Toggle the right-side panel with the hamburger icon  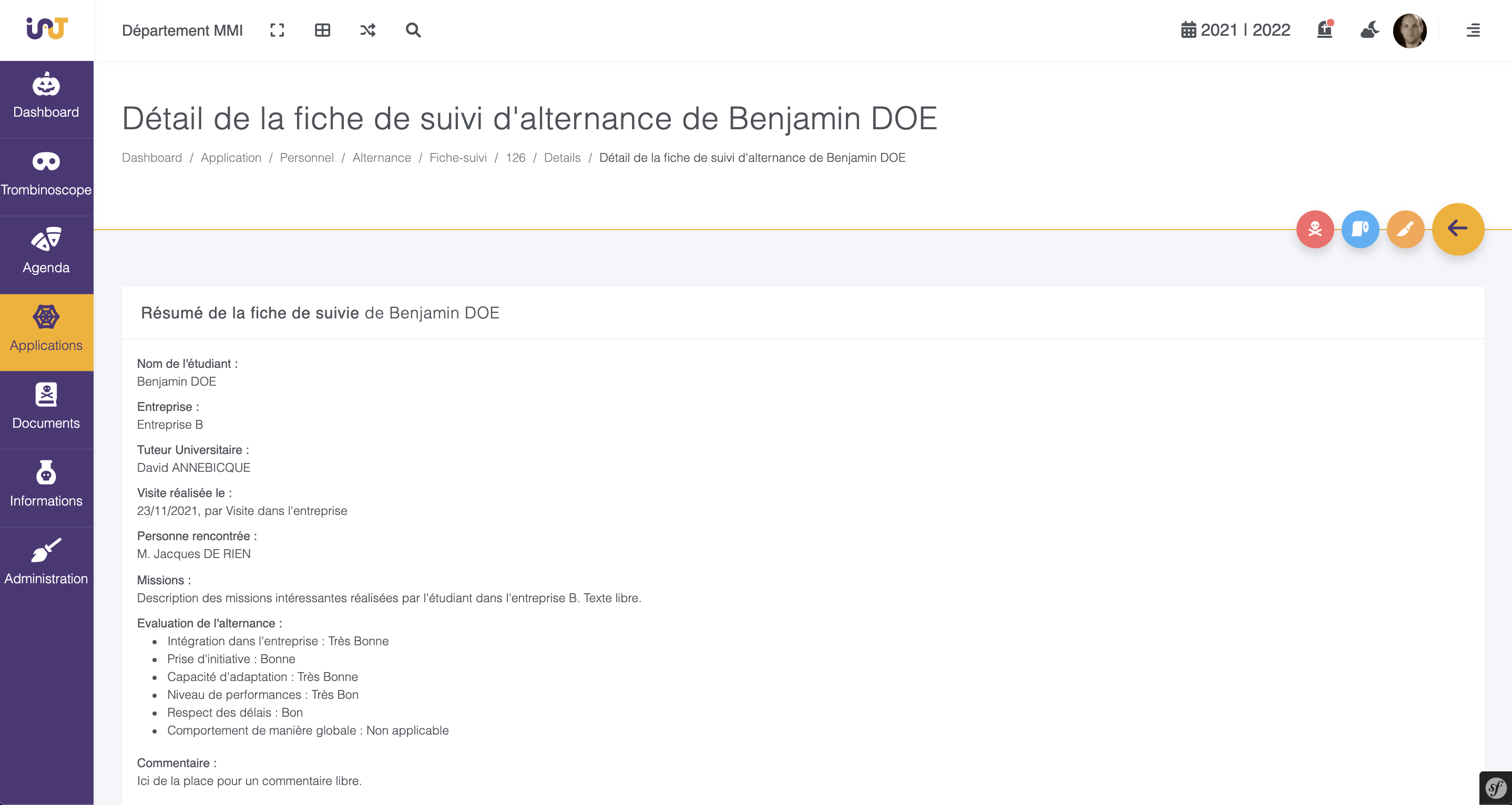(x=1473, y=30)
